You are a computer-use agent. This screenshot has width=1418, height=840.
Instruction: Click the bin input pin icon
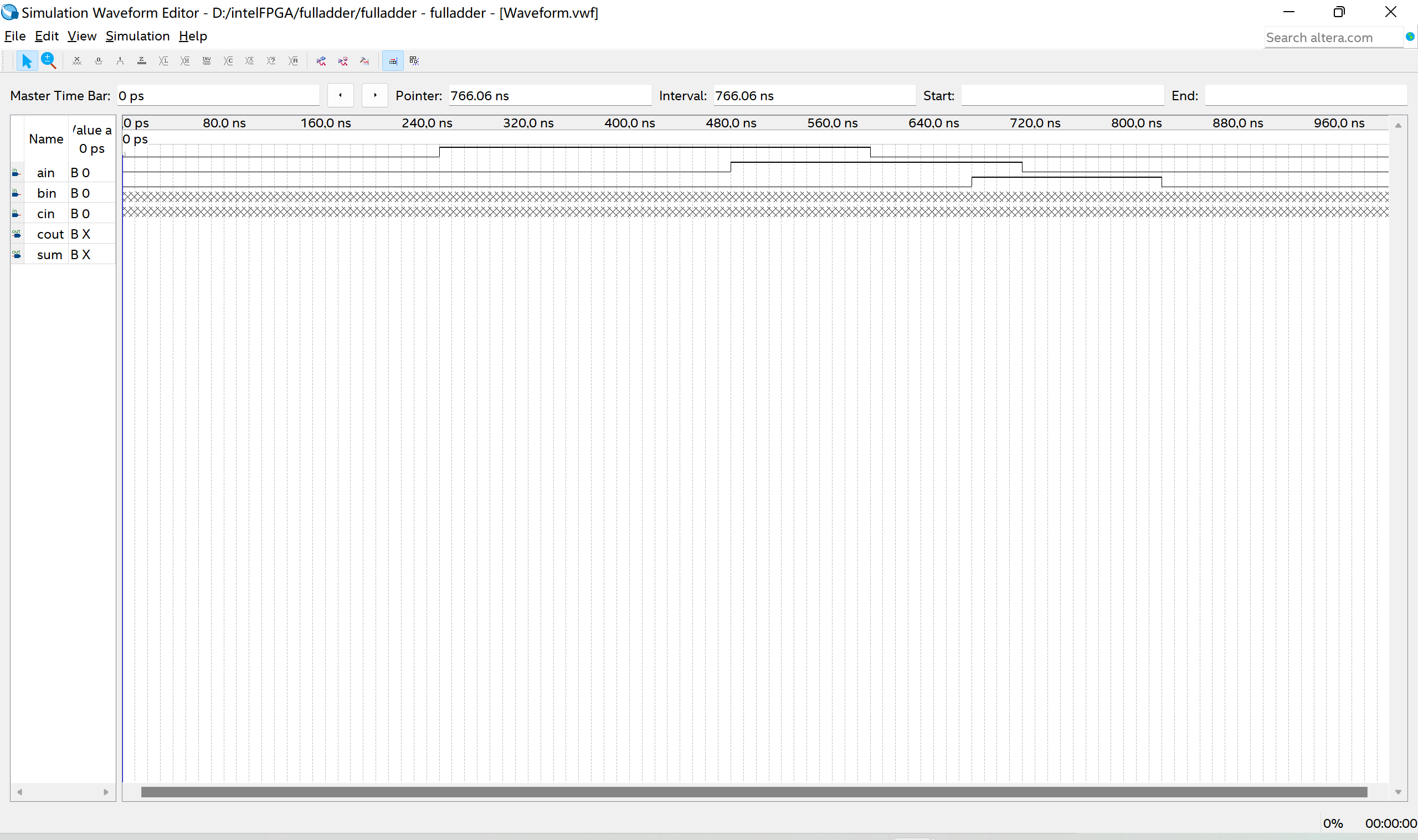point(17,193)
